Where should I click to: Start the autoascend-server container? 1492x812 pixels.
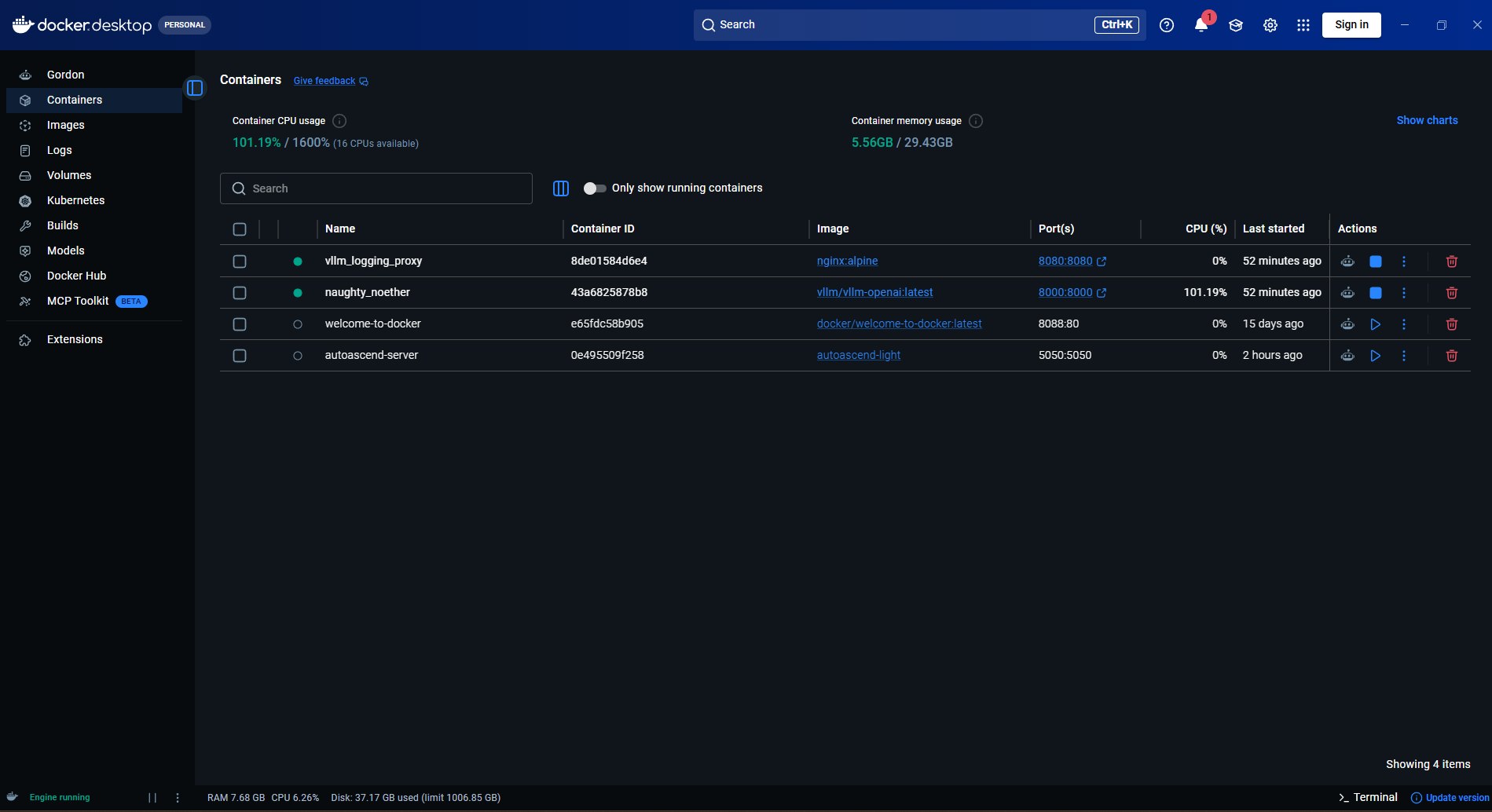click(1376, 356)
